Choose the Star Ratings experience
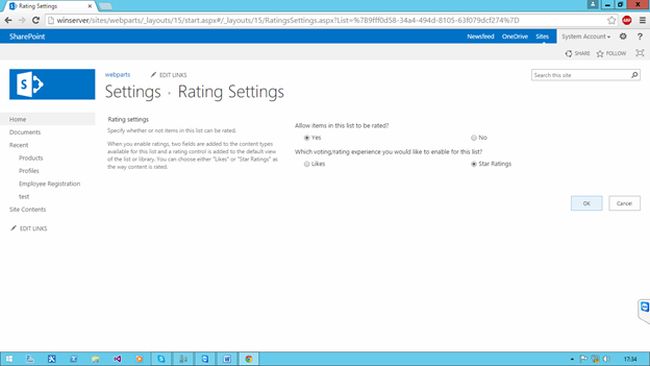 pos(473,164)
